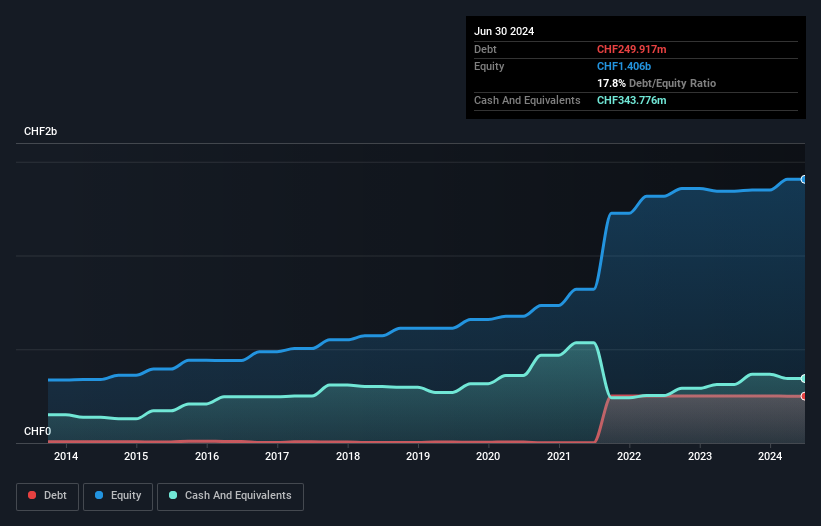This screenshot has height=526, width=821.
Task: Click the CHF343.776m cash value
Action: 631,100
